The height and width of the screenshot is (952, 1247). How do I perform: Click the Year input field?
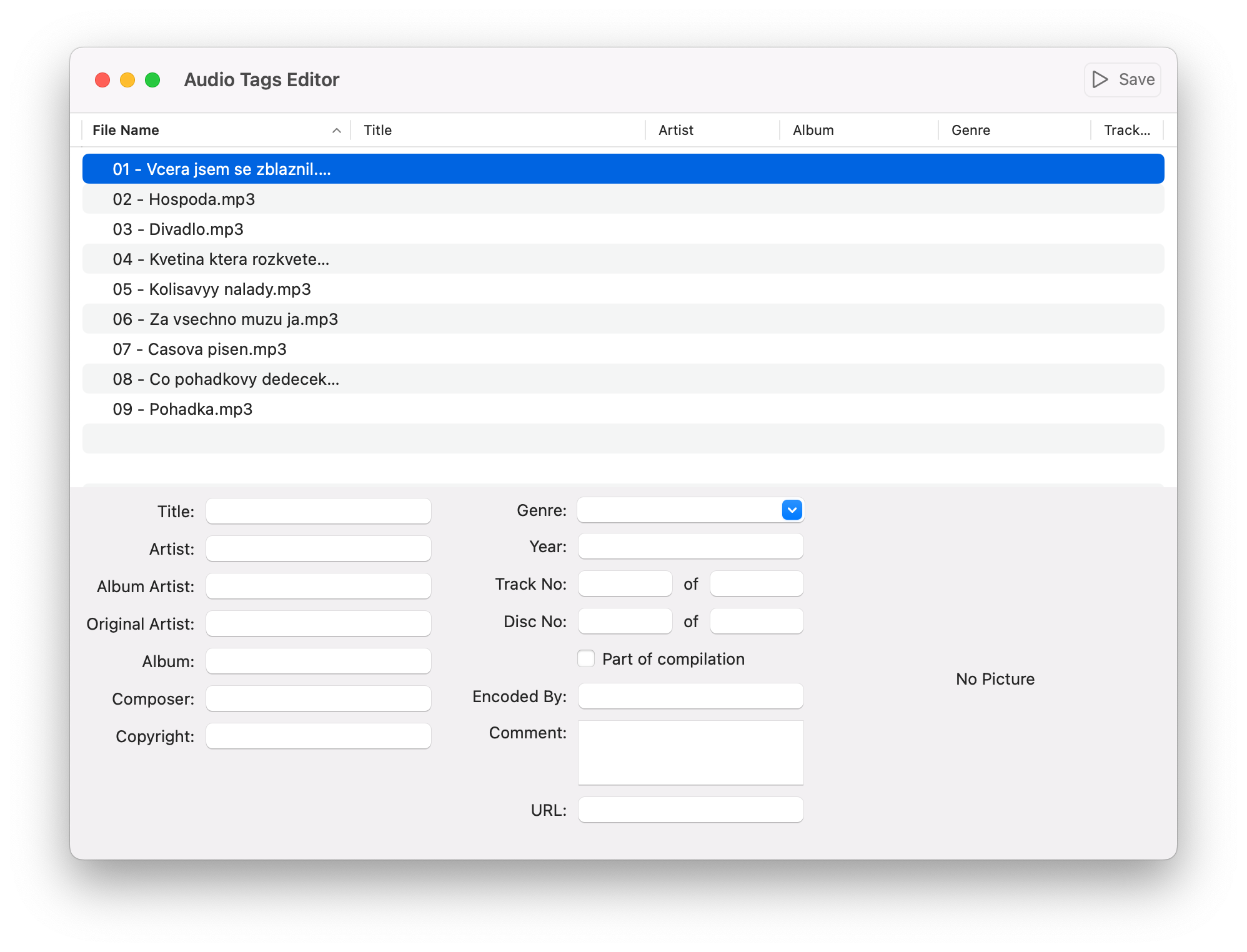pyautogui.click(x=690, y=546)
